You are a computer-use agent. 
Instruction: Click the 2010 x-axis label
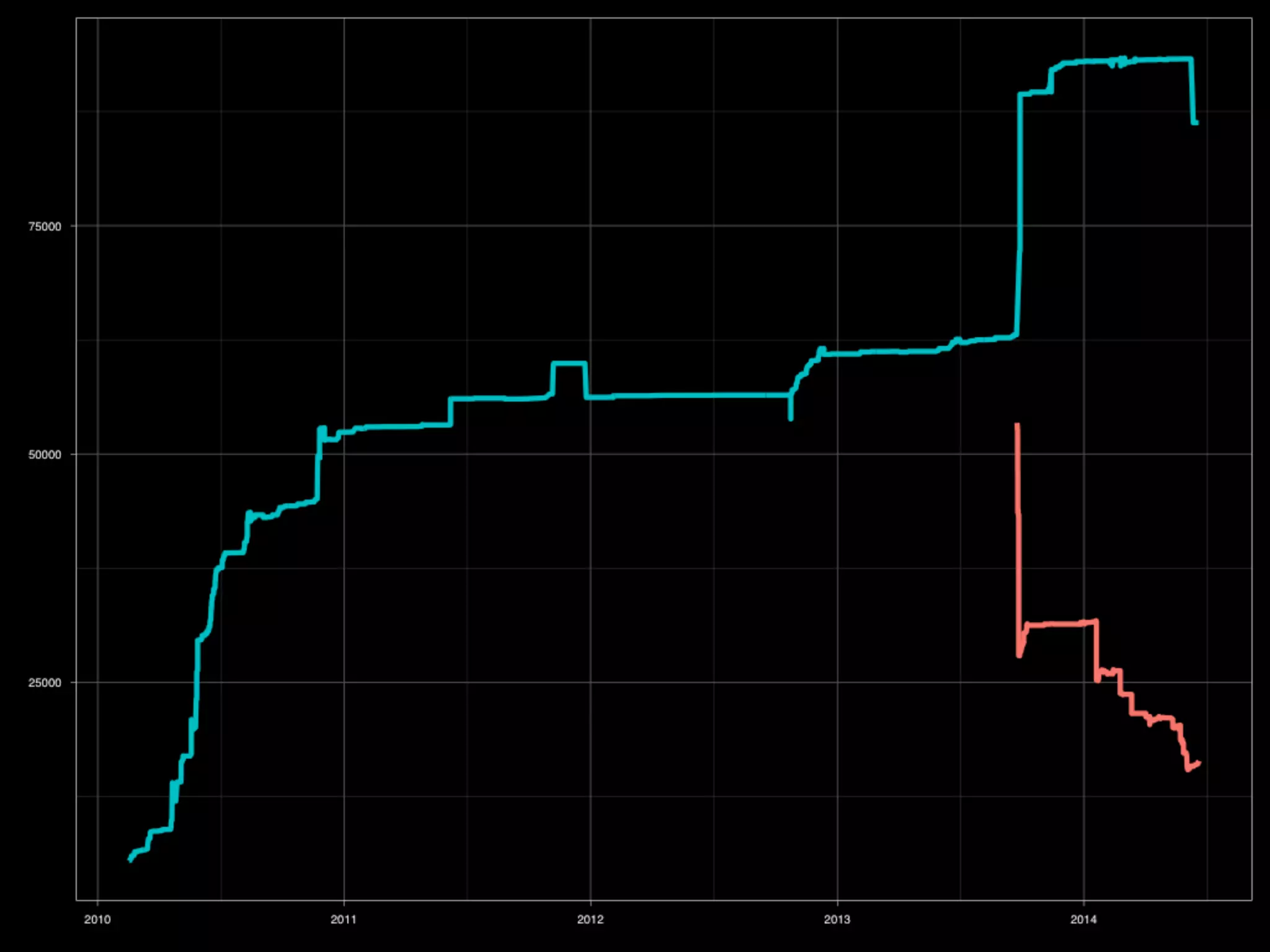coord(97,919)
